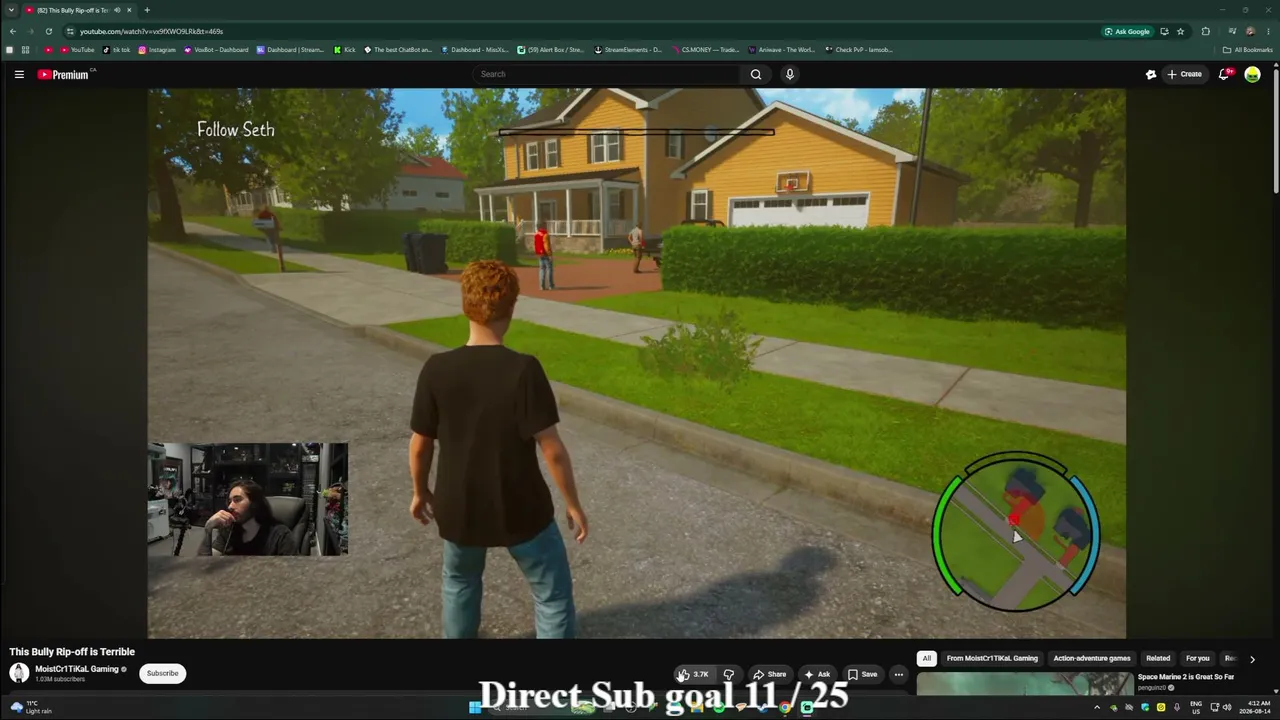Open the tab search dropdown arrow
Viewport: 1280px width, 720px height.
coord(10,10)
